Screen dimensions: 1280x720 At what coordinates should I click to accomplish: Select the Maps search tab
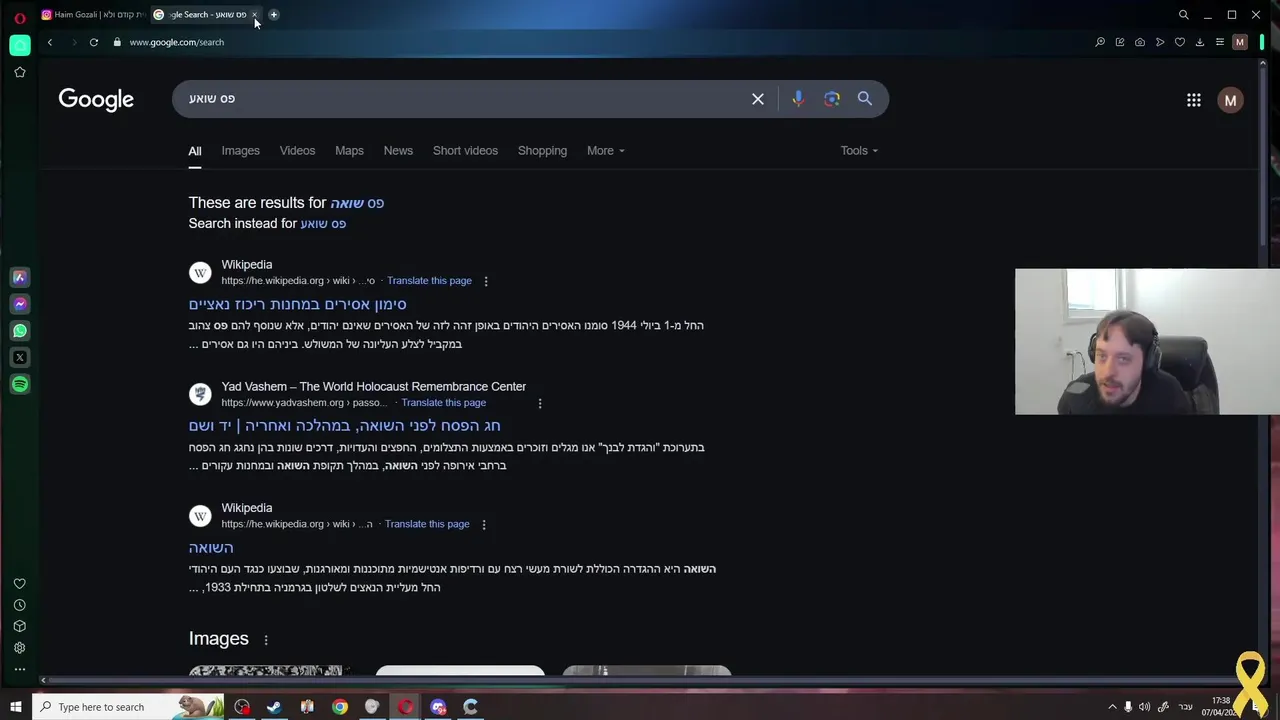point(349,151)
